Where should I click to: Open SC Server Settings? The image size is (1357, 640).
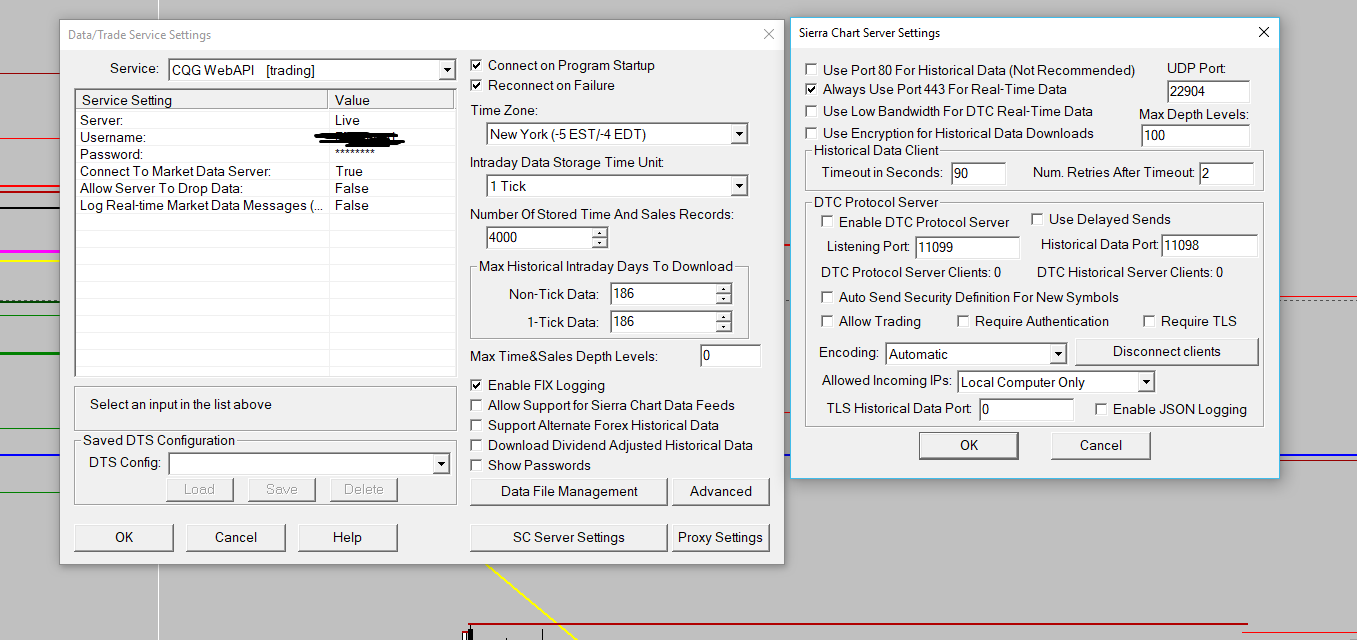pyautogui.click(x=569, y=537)
